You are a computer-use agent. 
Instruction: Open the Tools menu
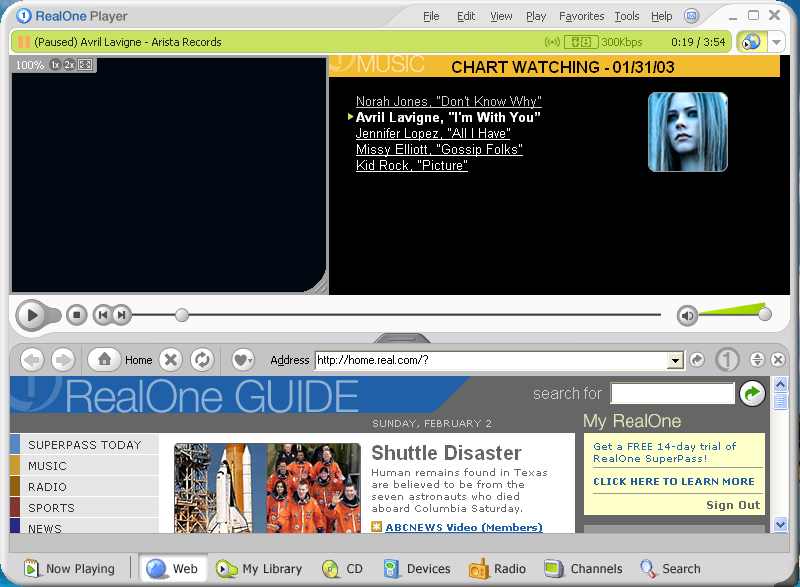(627, 16)
